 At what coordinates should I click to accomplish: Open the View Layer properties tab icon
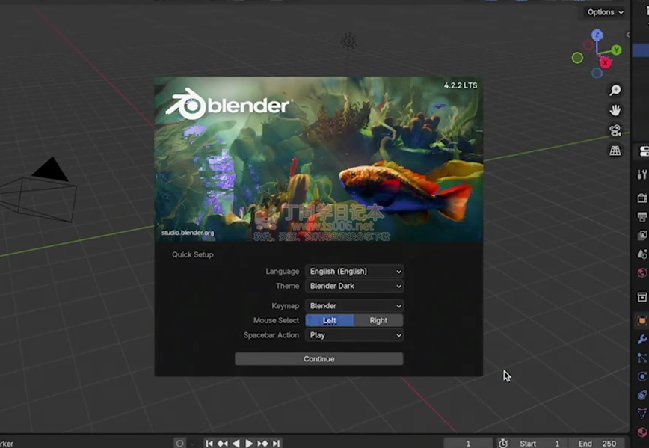(x=642, y=235)
